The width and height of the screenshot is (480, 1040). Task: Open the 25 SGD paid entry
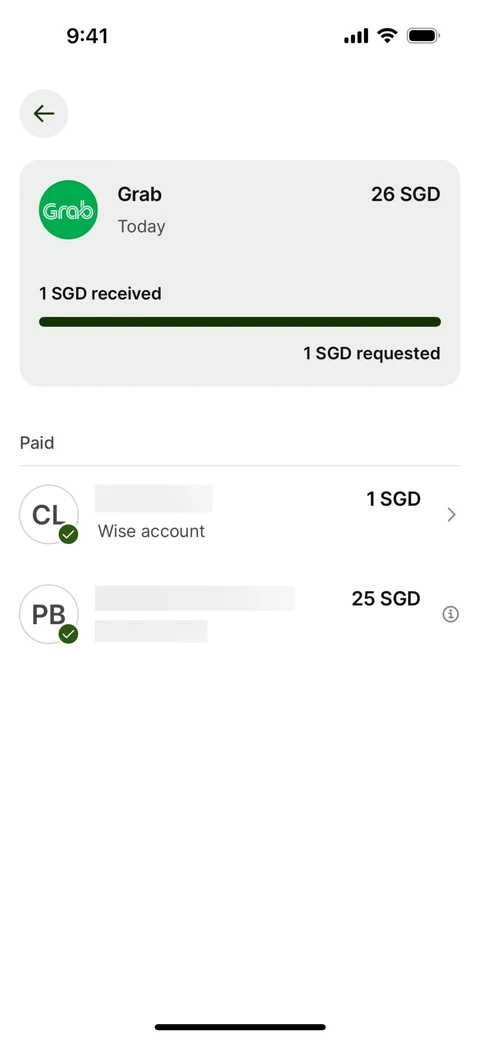tap(240, 614)
